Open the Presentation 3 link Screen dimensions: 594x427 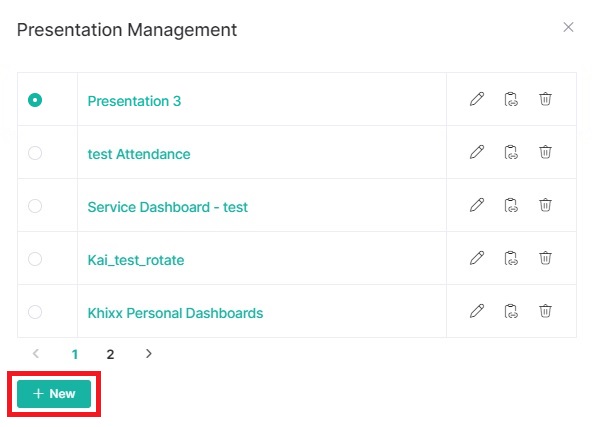(x=134, y=101)
